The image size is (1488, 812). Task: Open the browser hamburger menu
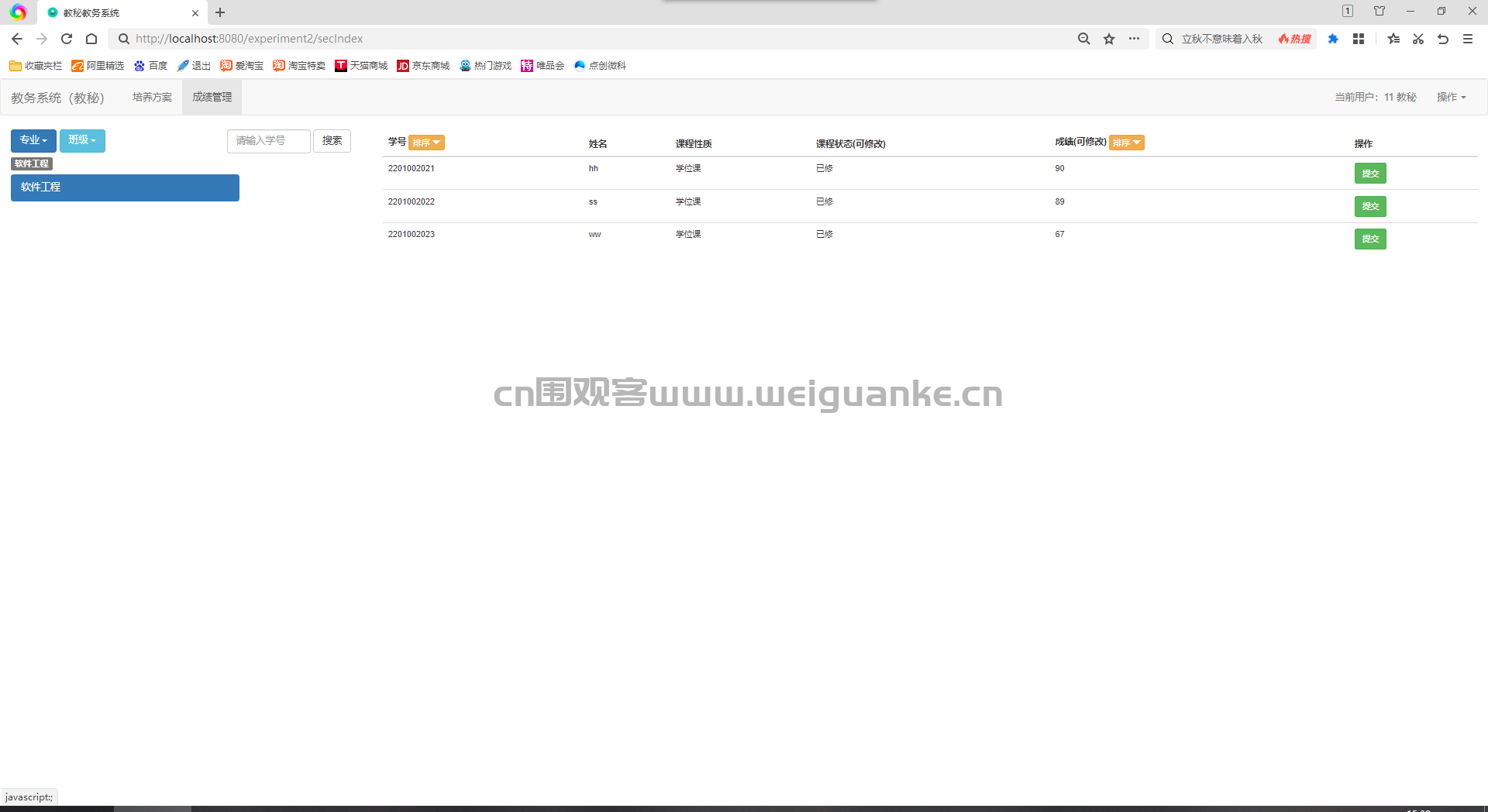(x=1468, y=39)
